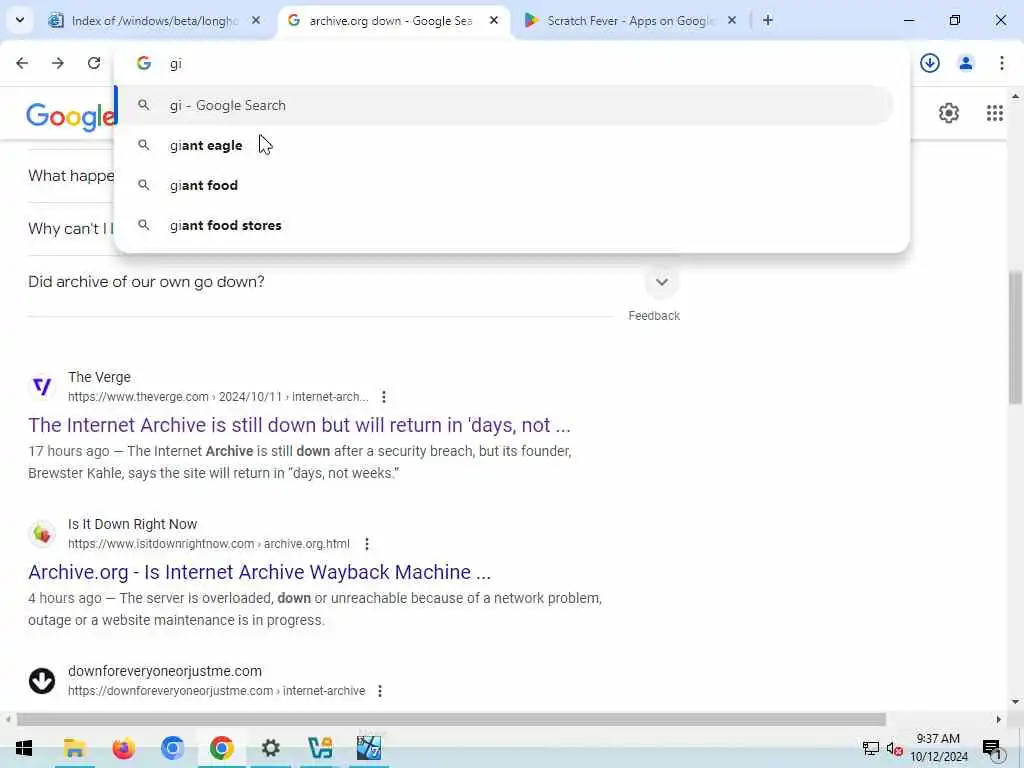The width and height of the screenshot is (1024, 768).
Task: Go forward to the next page
Action: click(x=58, y=63)
